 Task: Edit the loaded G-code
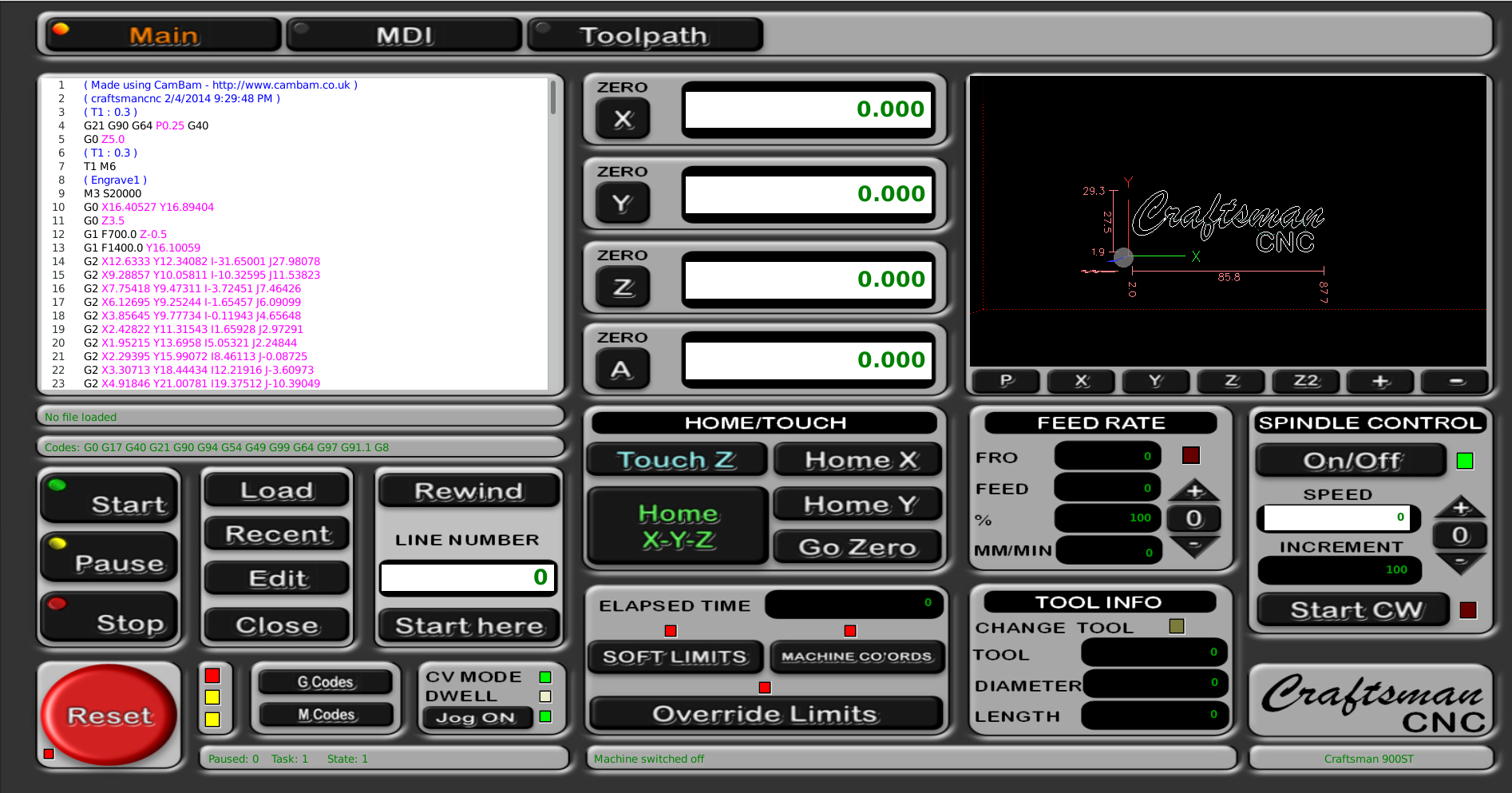pos(277,578)
